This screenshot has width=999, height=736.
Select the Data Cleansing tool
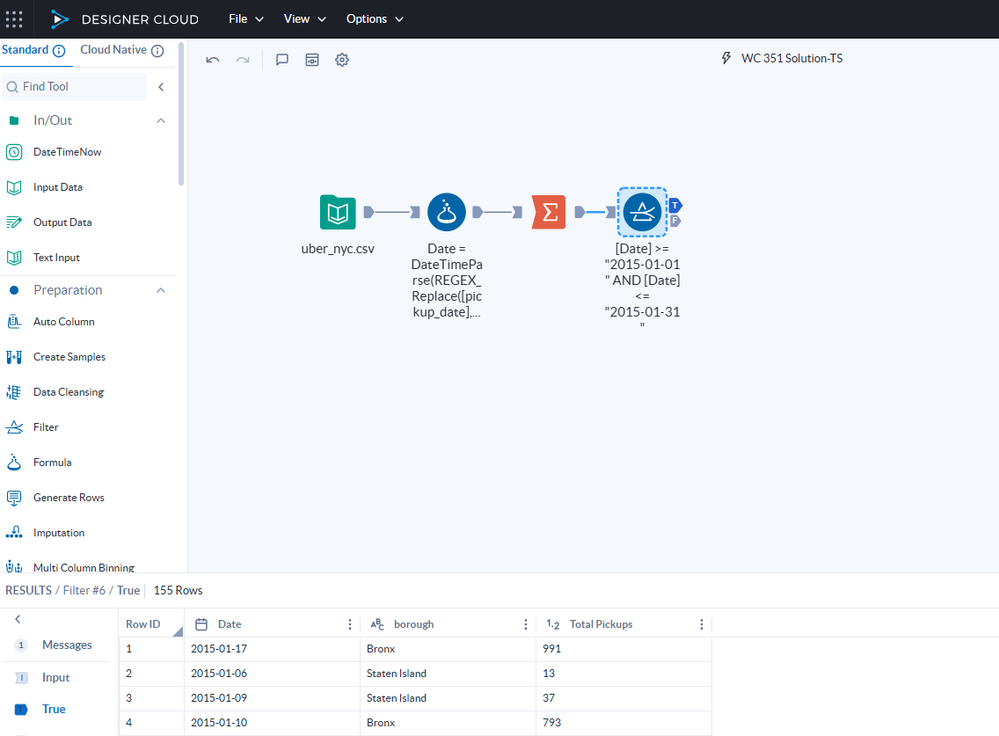coord(68,392)
